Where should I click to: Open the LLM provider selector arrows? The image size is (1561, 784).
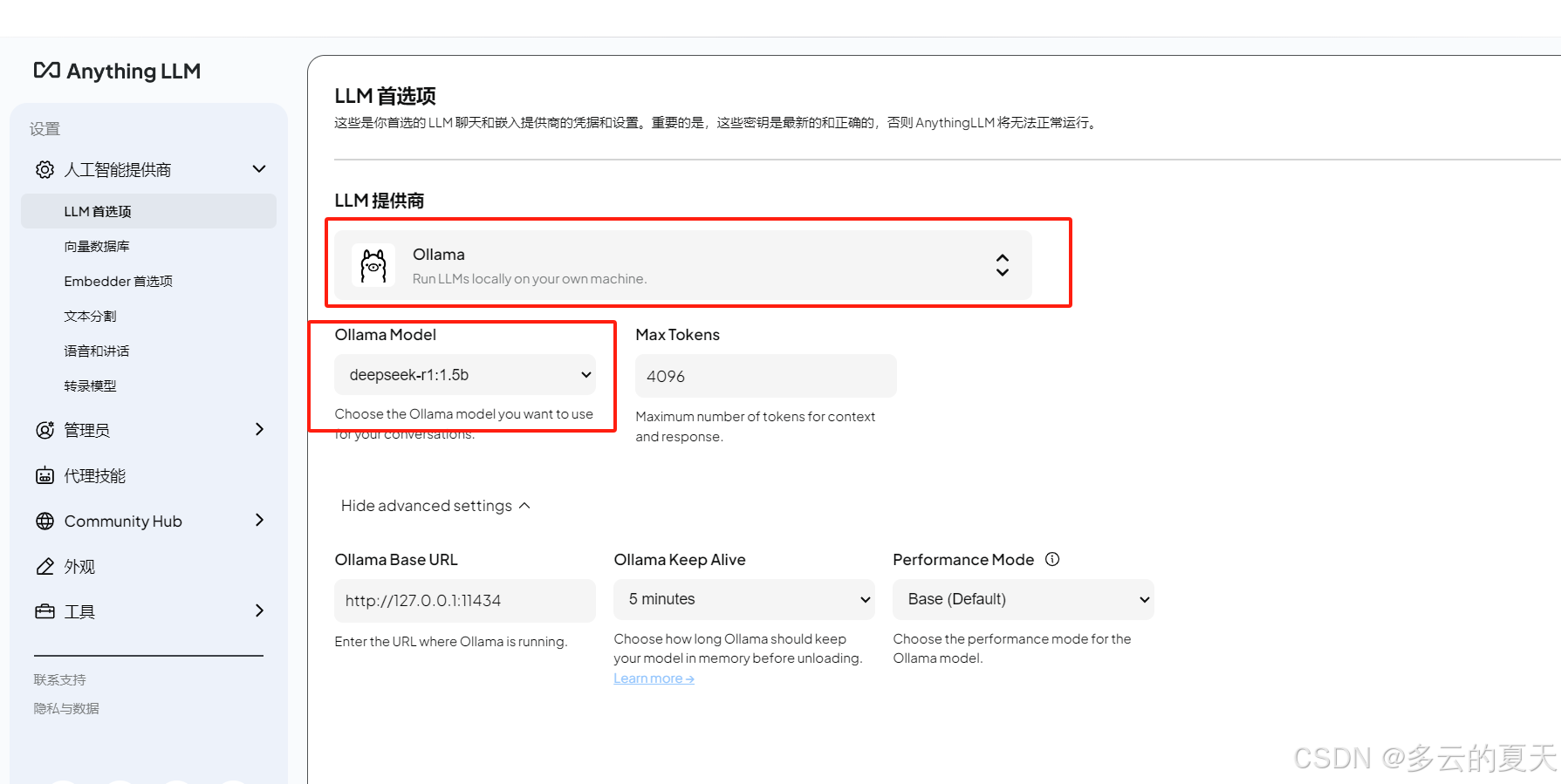[1003, 265]
